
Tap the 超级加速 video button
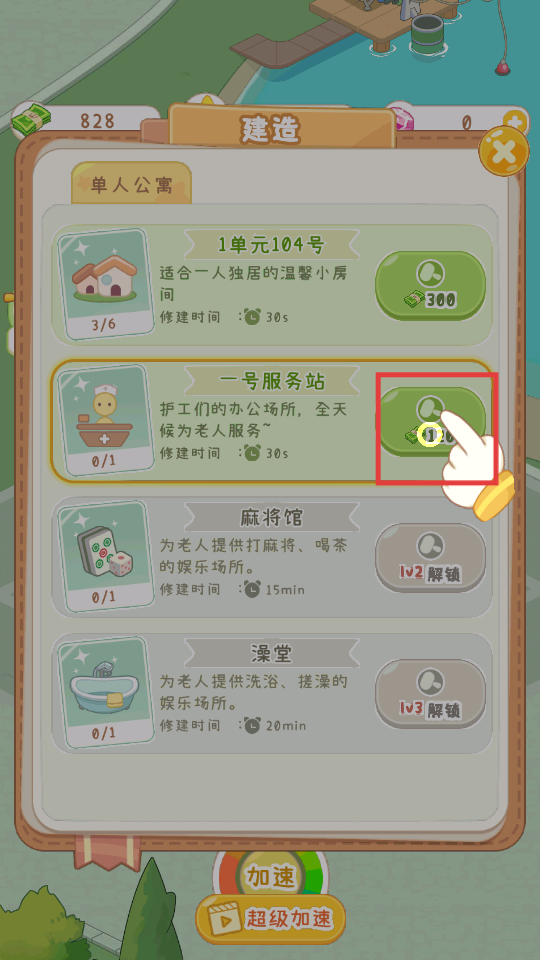(x=271, y=918)
